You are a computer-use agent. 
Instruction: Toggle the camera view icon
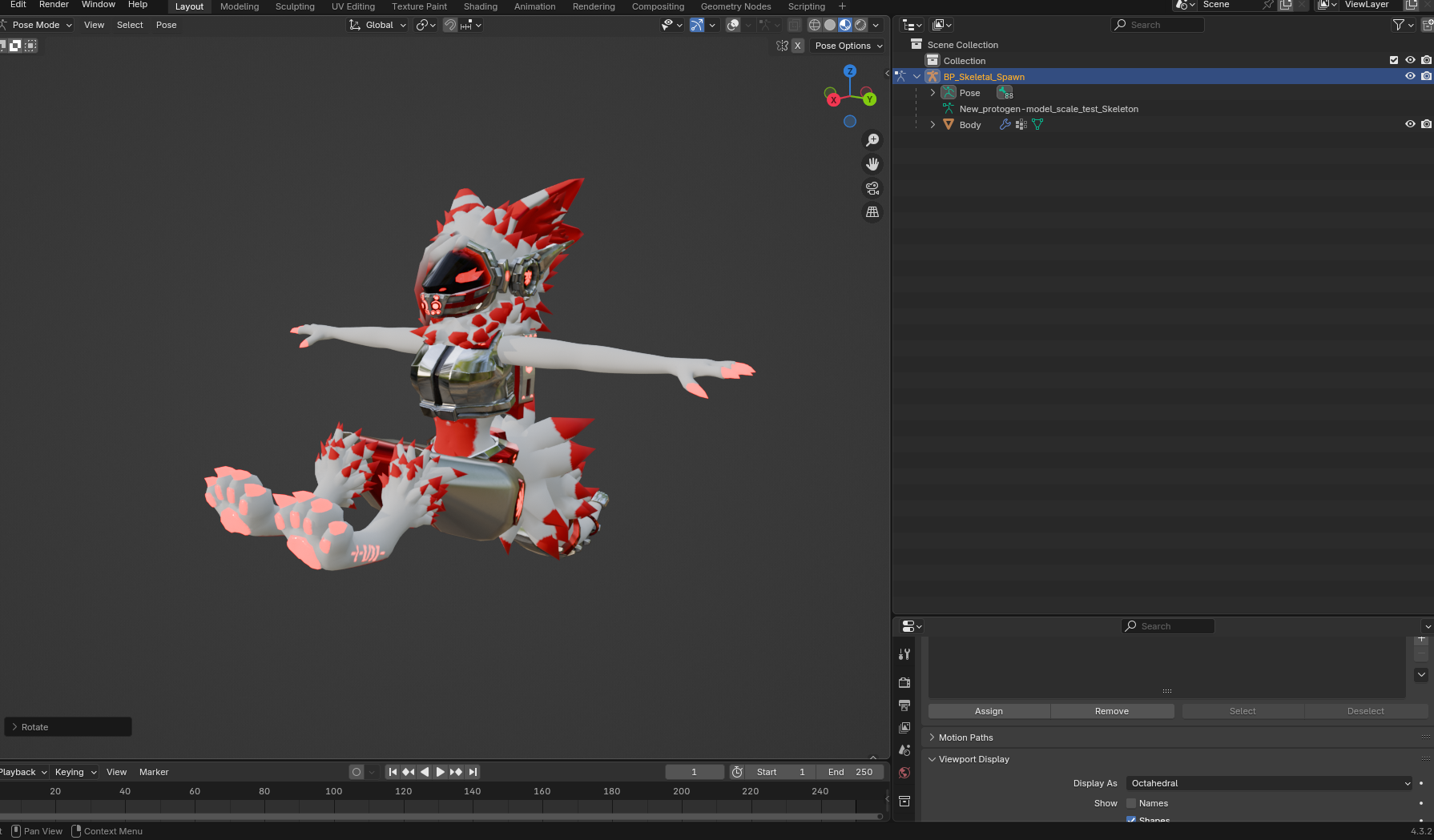pos(872,188)
